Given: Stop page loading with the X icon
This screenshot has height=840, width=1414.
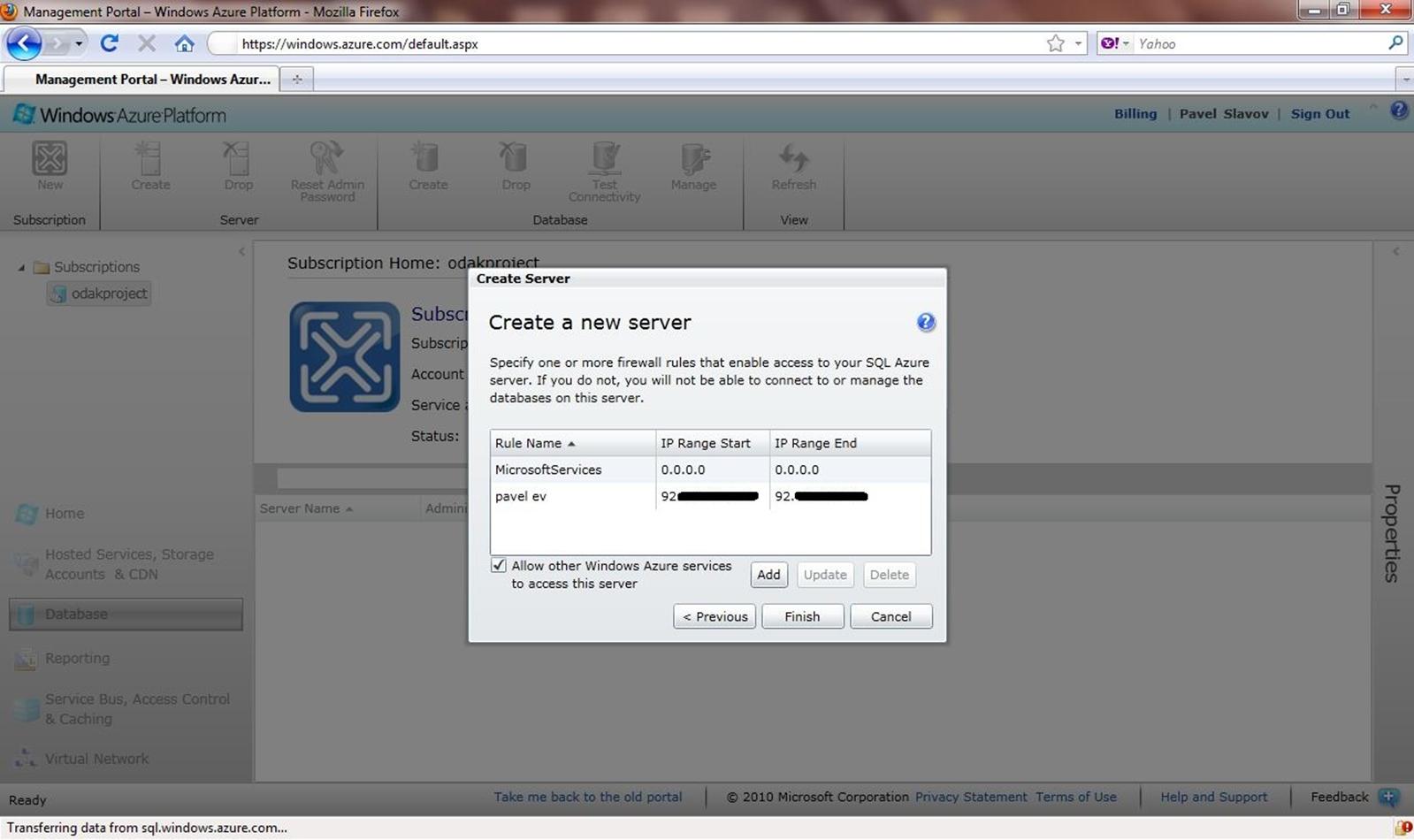Looking at the screenshot, I should point(147,43).
